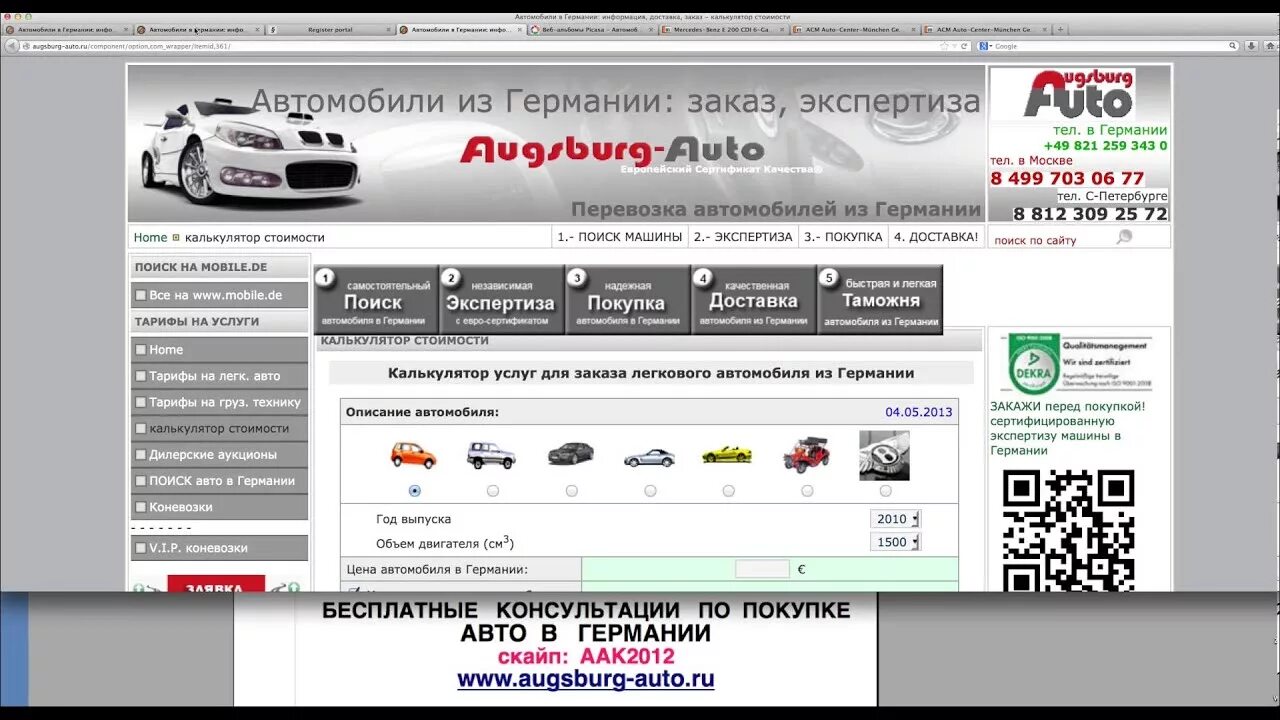Switch to Веб-альбомы Picasa browser tab

[591, 30]
